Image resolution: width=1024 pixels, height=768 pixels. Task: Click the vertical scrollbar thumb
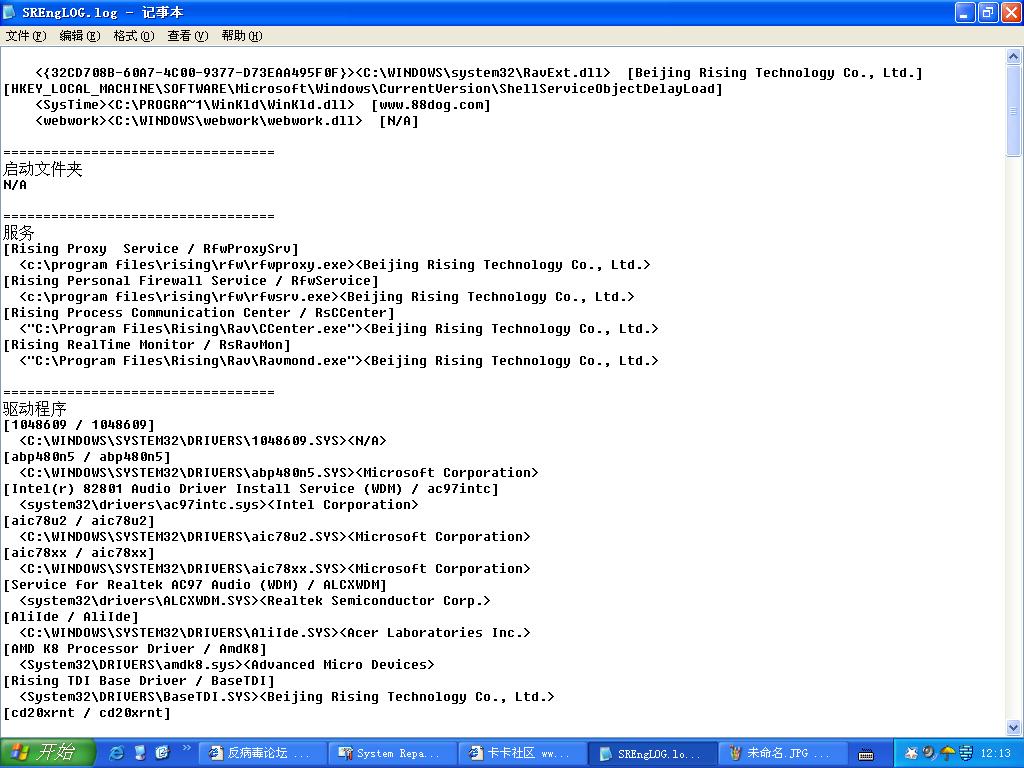point(1013,110)
